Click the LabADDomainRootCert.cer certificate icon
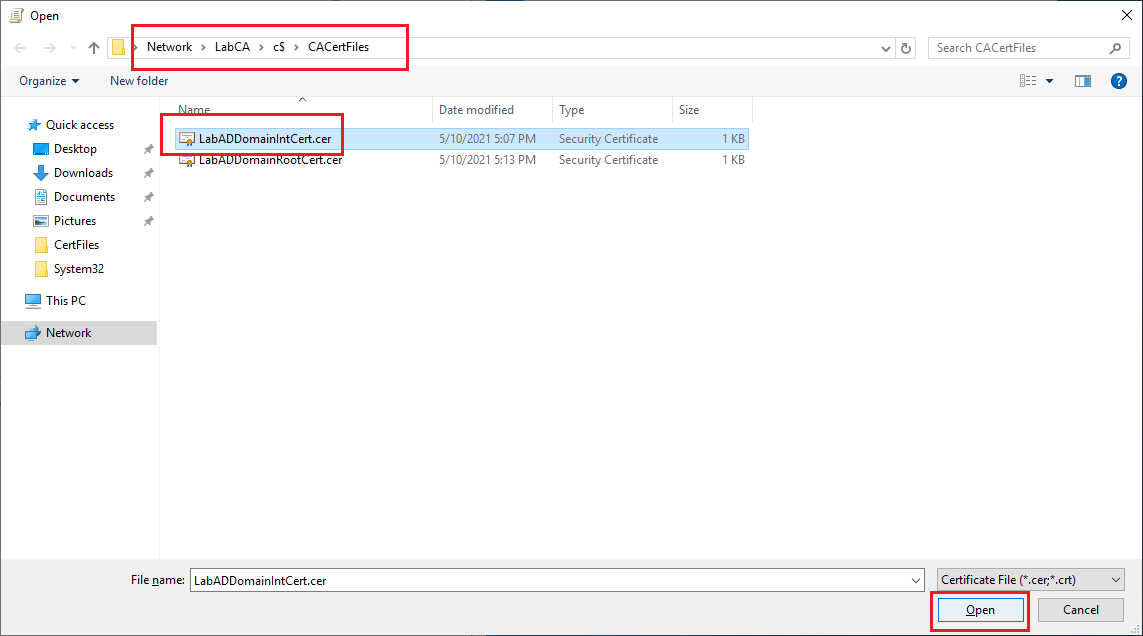This screenshot has height=636, width=1143. 186,160
